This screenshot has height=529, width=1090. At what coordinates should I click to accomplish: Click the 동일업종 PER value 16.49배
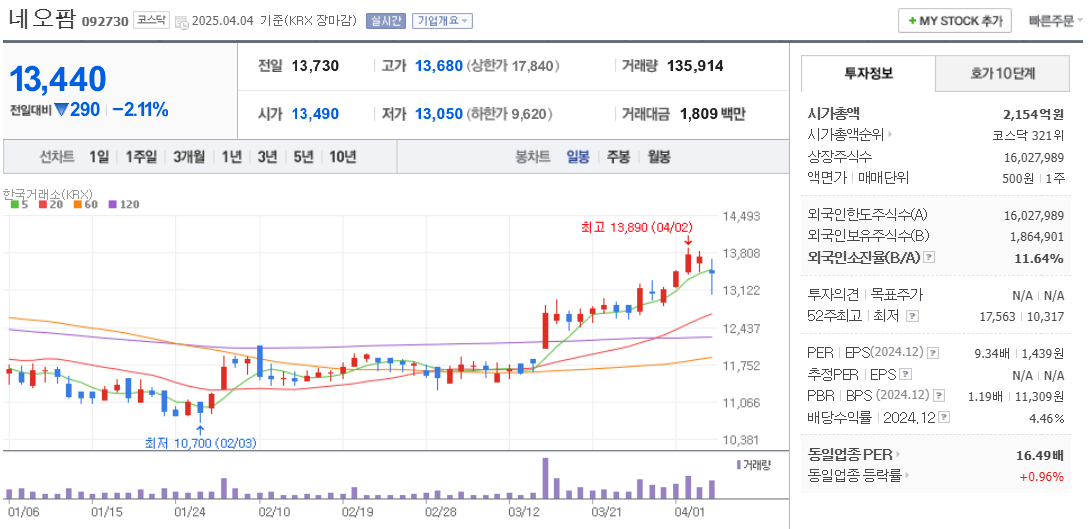coord(1040,455)
